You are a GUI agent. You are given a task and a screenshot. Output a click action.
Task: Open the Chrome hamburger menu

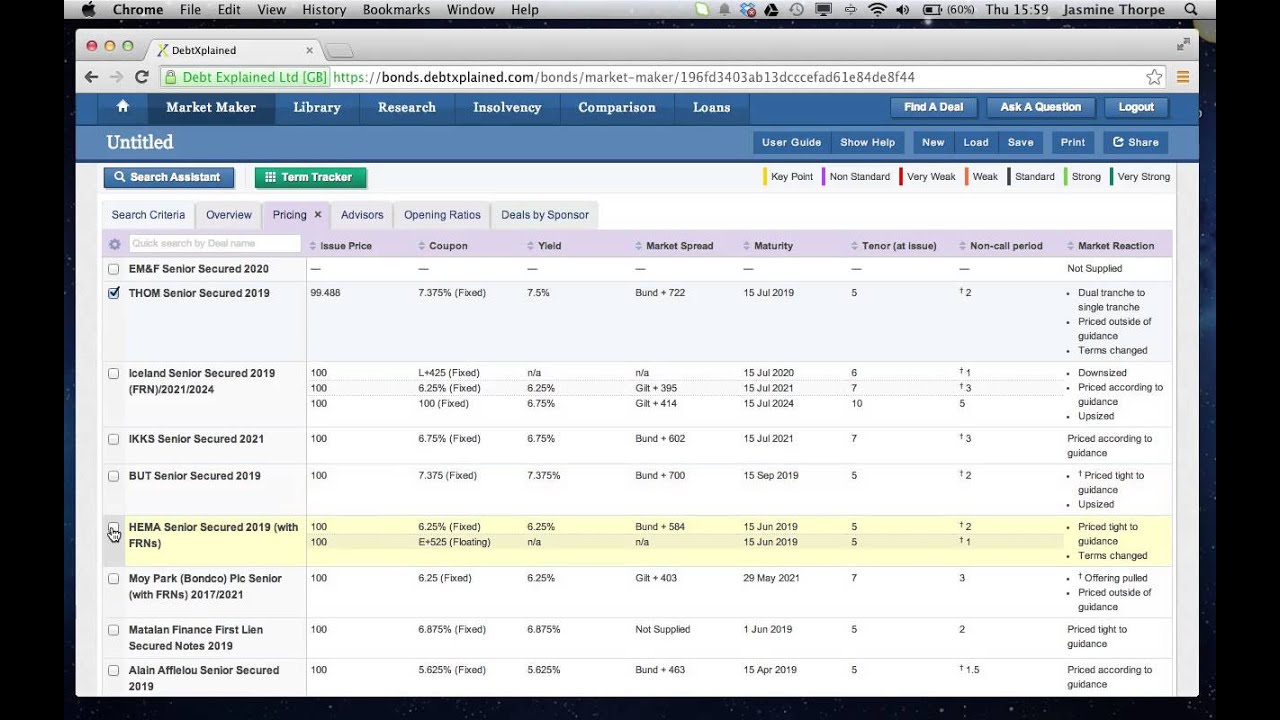(x=1183, y=77)
